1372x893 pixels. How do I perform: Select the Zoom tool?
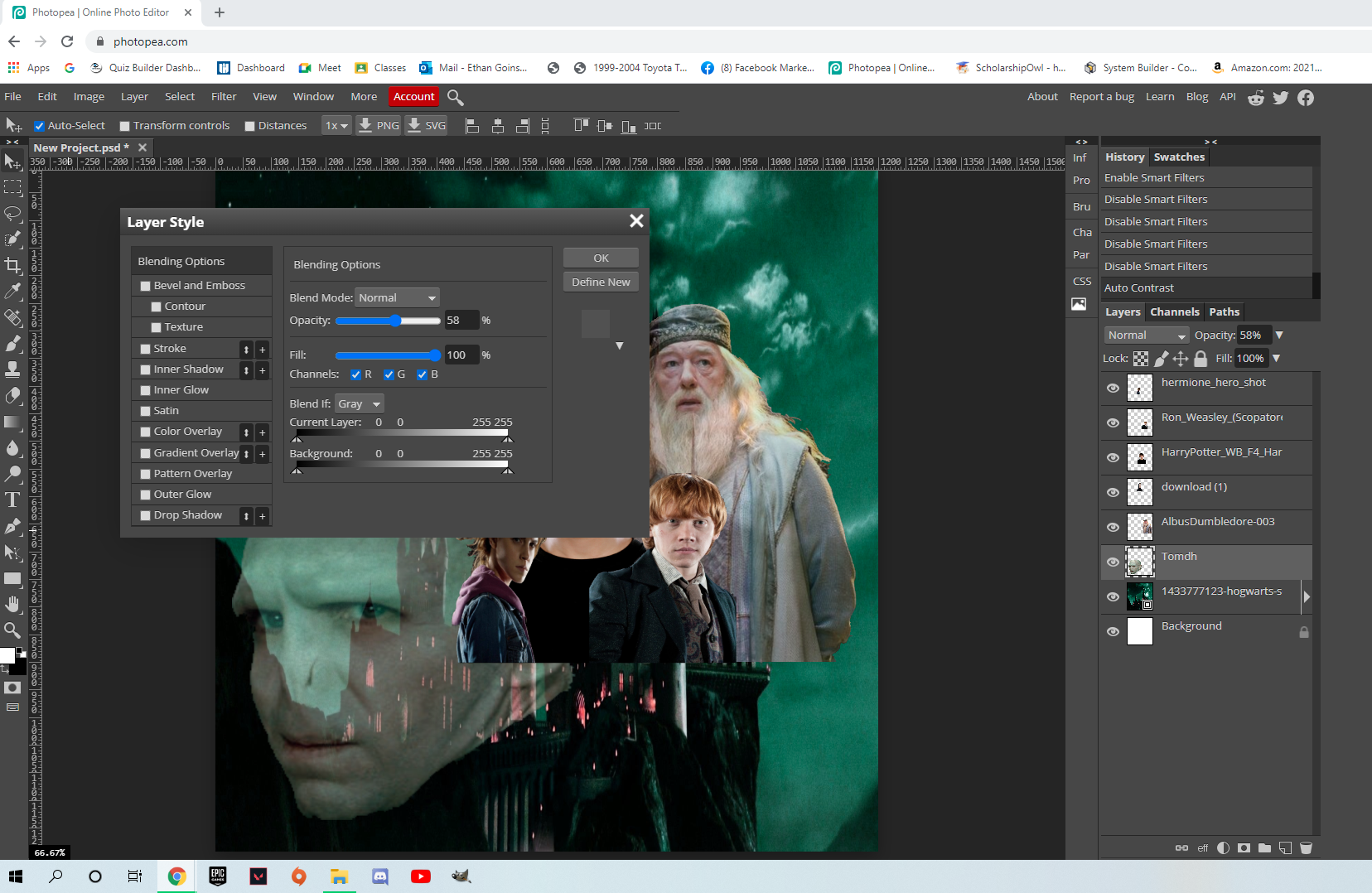[x=12, y=630]
